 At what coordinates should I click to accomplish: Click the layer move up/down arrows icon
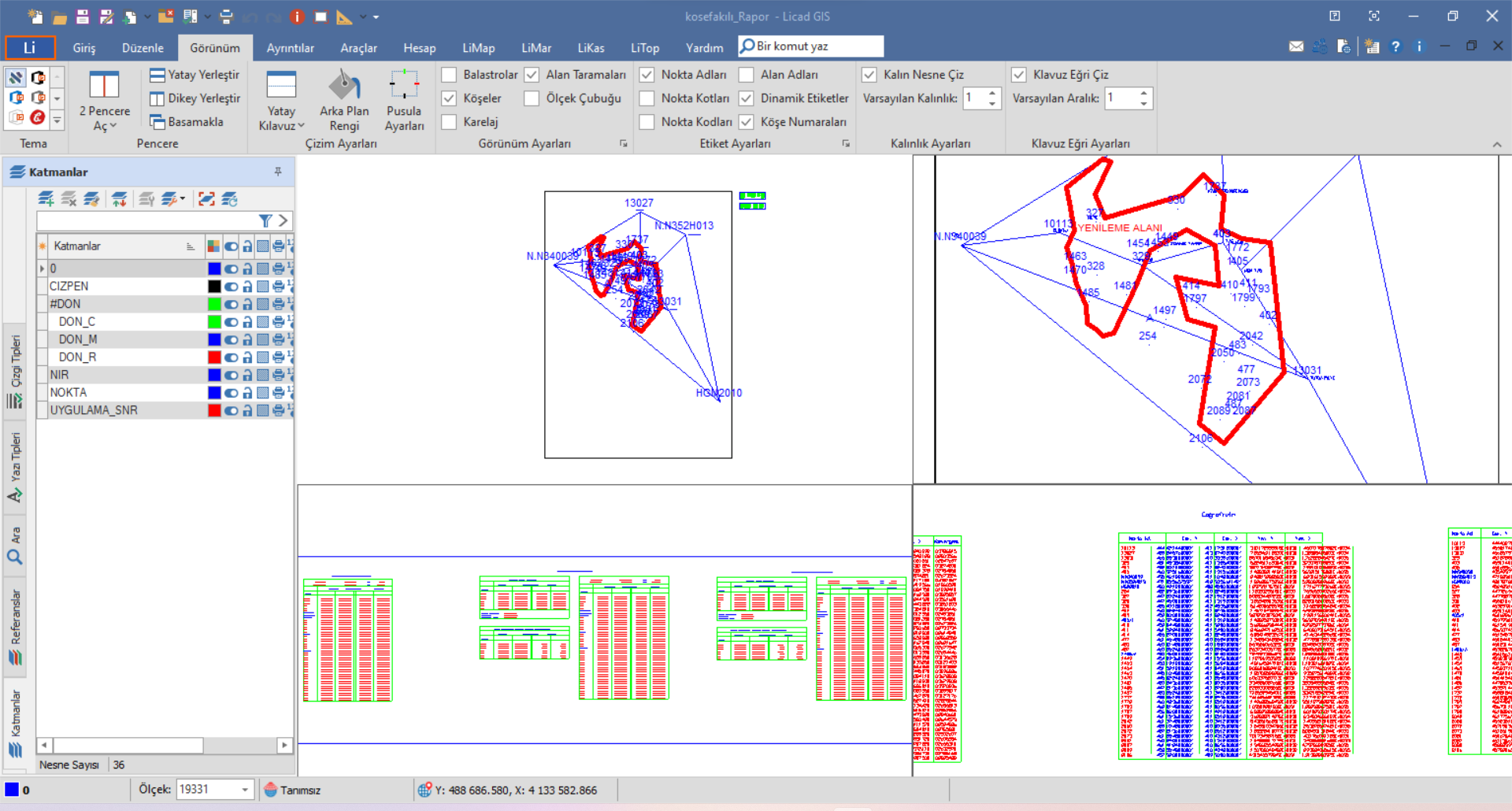[x=119, y=199]
